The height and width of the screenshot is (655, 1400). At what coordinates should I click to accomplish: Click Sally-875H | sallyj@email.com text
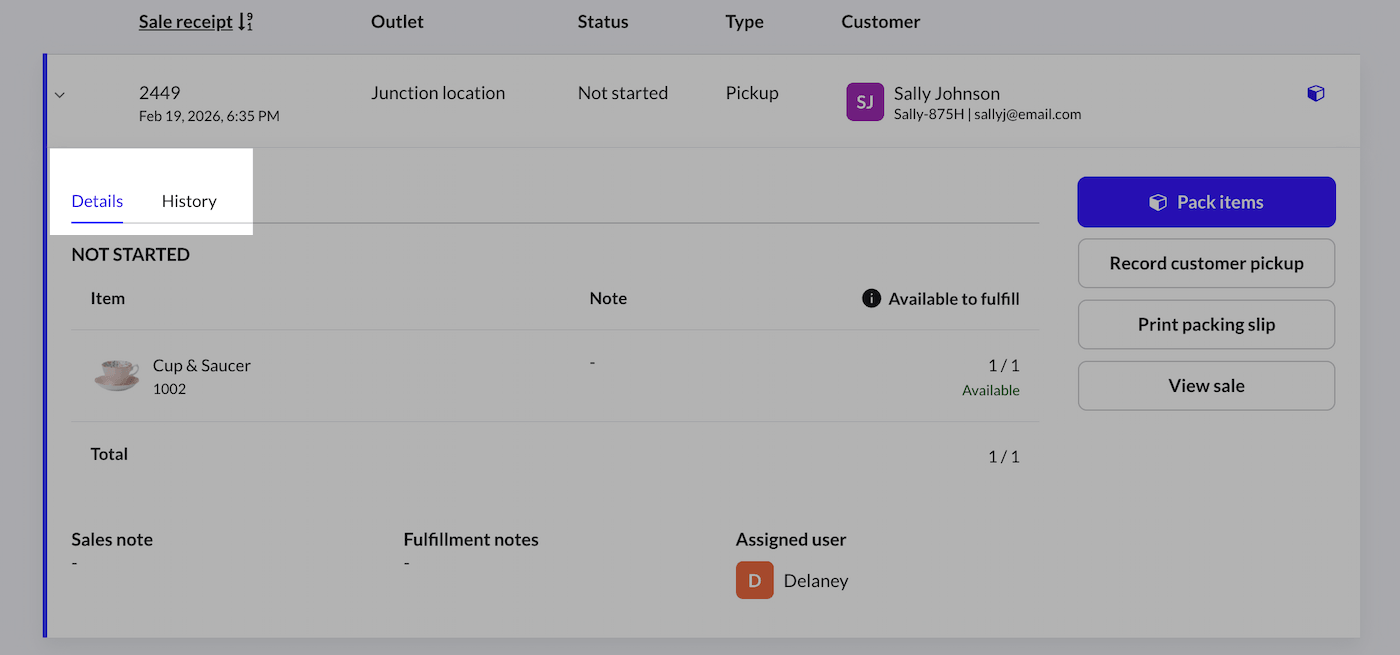click(988, 114)
